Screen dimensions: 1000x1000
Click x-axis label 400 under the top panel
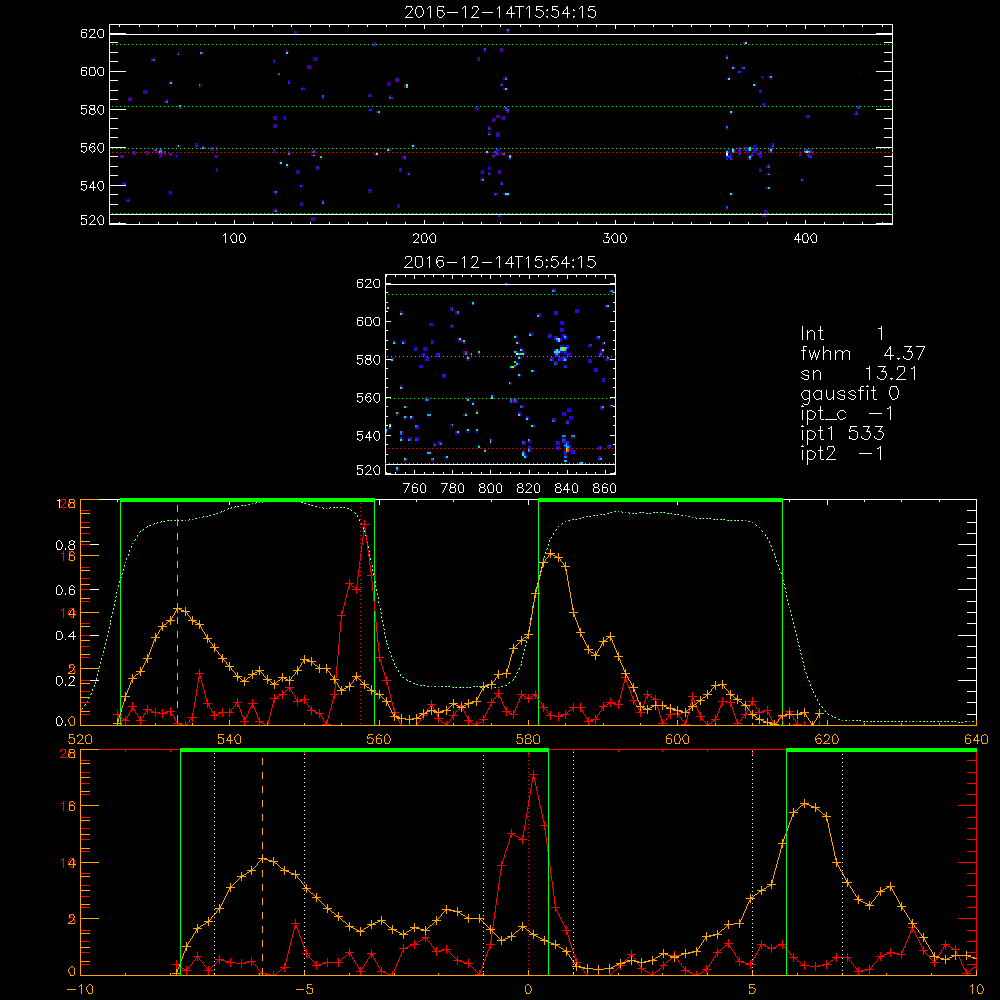pyautogui.click(x=805, y=239)
